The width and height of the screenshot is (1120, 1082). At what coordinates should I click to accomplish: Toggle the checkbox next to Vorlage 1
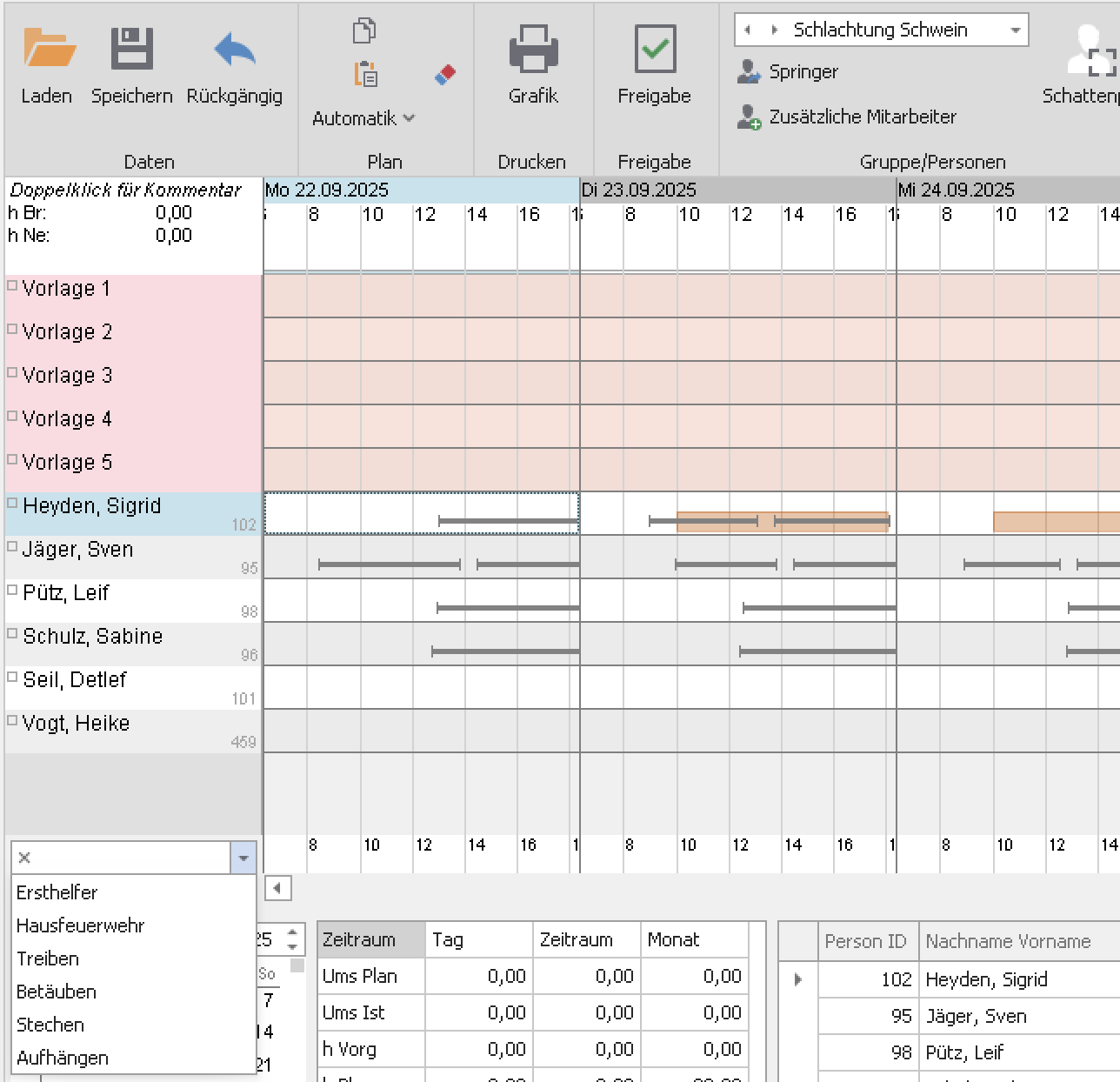pos(12,285)
